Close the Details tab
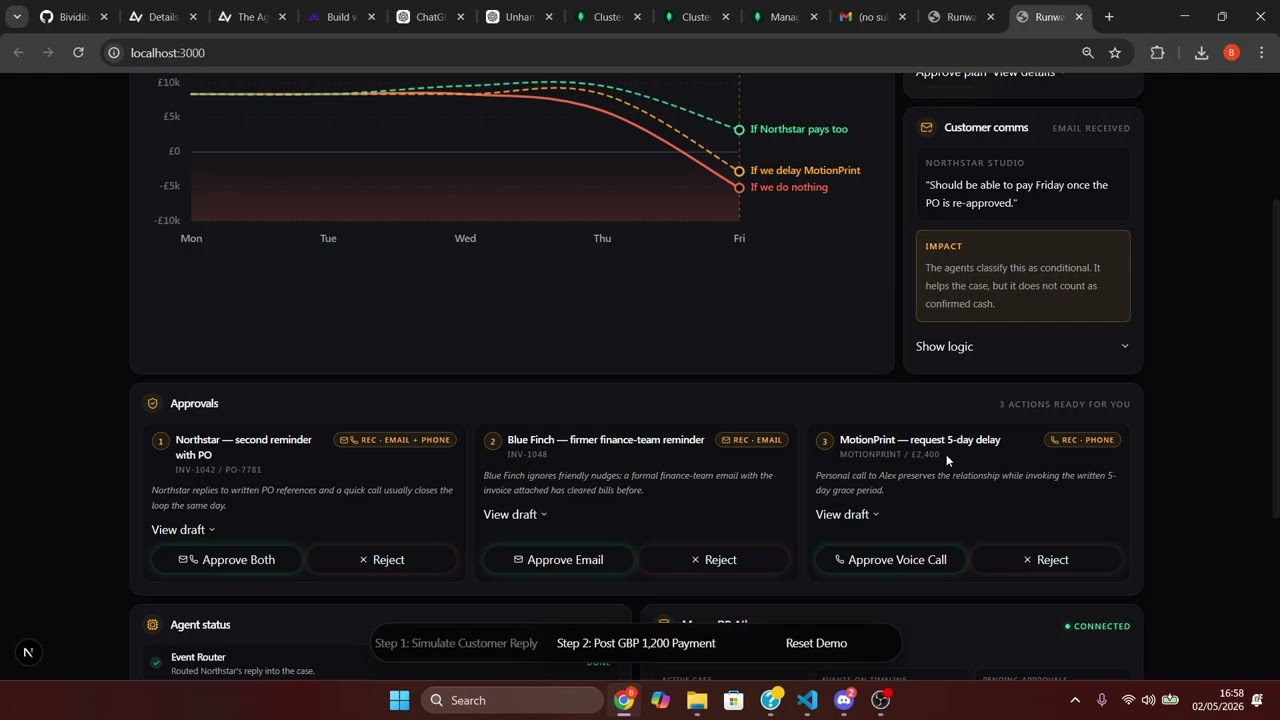The image size is (1280, 720). [194, 17]
